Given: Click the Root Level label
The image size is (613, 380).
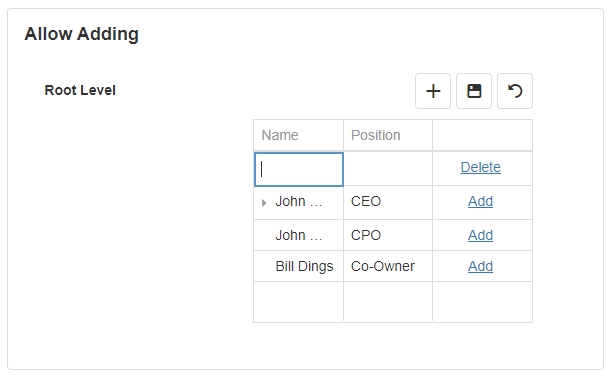Looking at the screenshot, I should pyautogui.click(x=80, y=90).
